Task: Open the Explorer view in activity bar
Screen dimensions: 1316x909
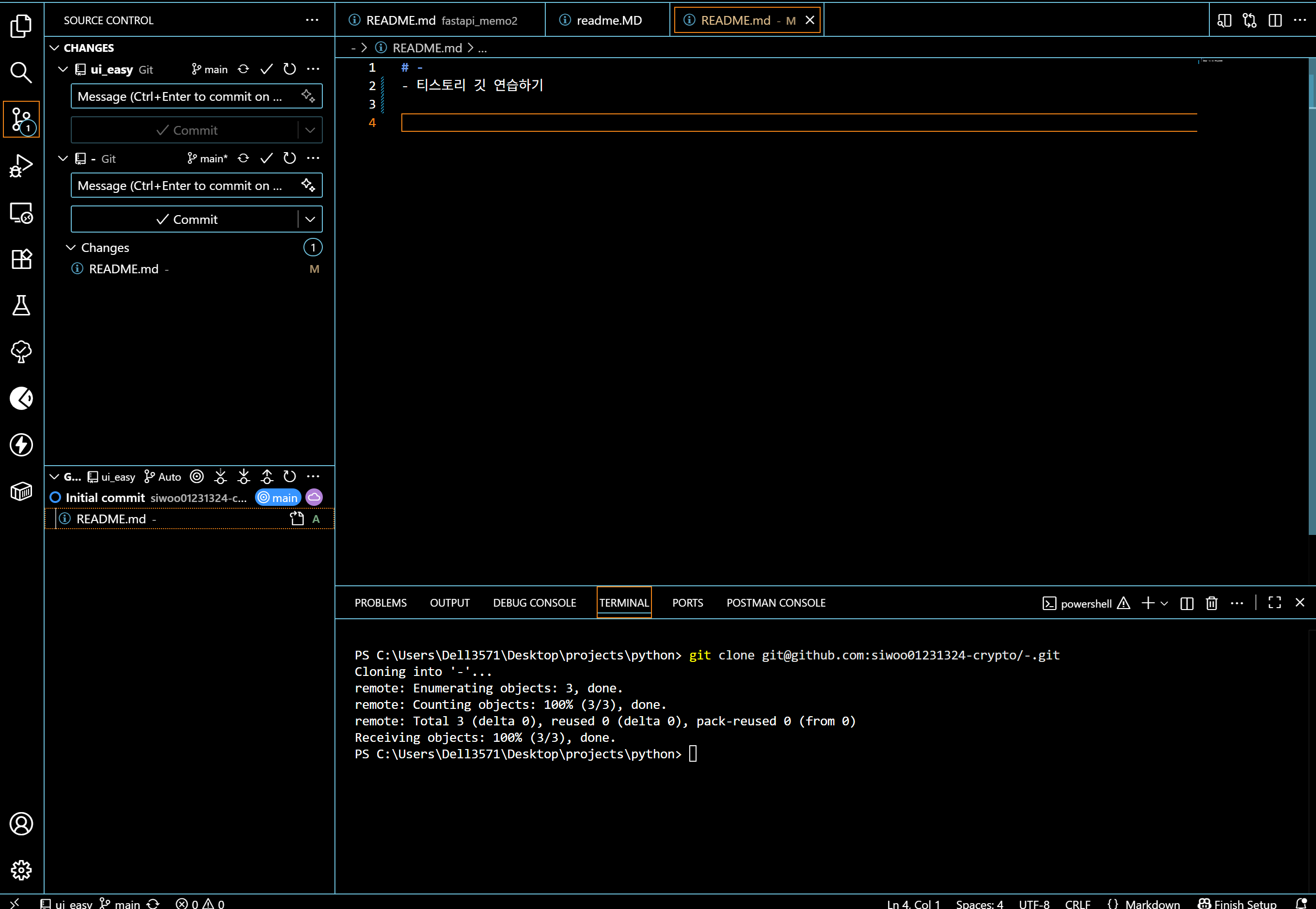Action: pos(21,26)
